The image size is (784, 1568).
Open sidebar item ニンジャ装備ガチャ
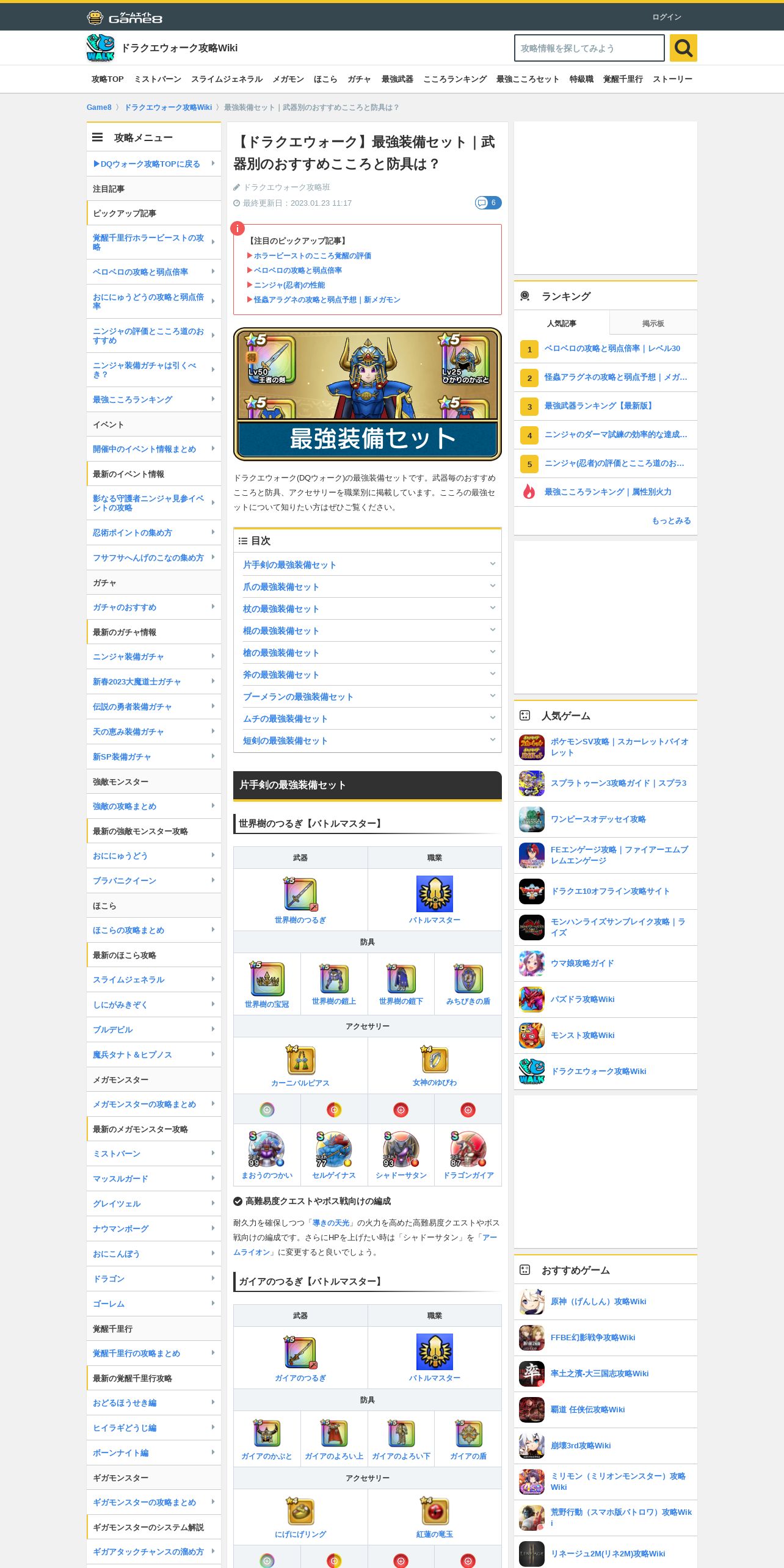click(154, 657)
